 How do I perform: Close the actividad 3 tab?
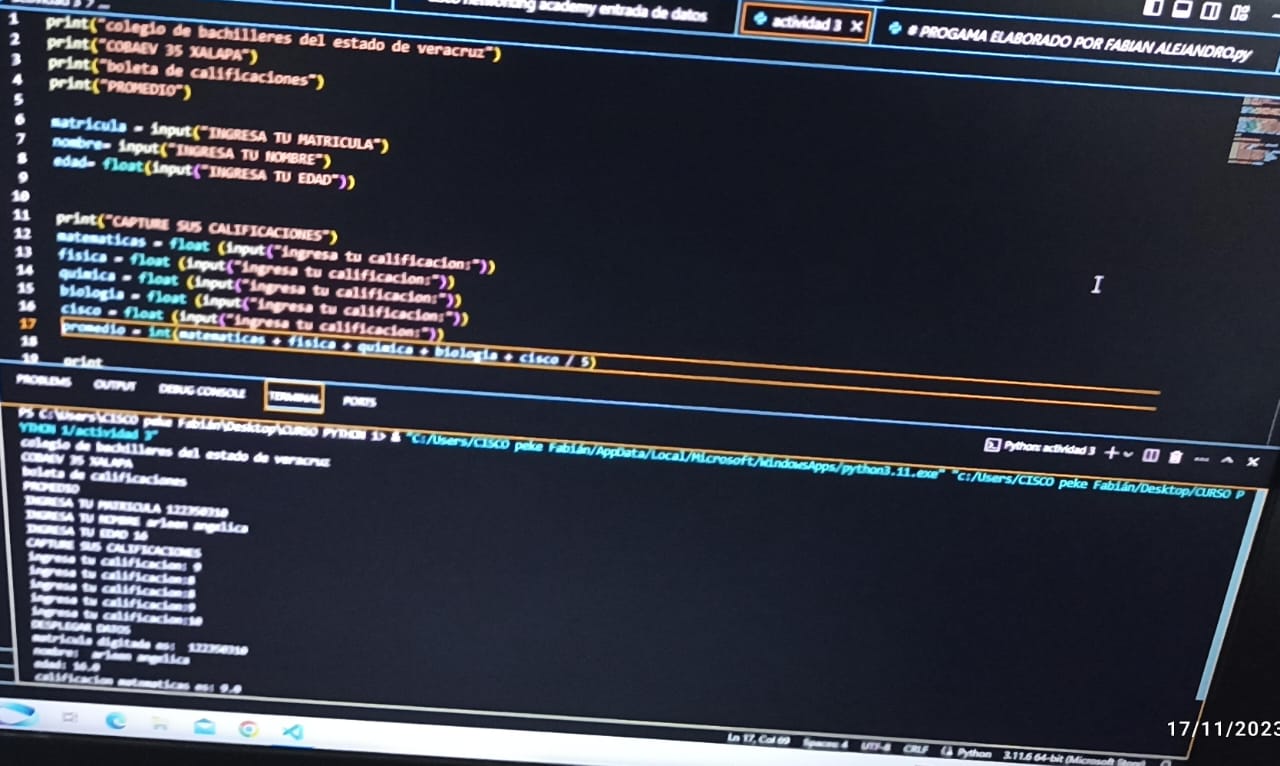(856, 26)
